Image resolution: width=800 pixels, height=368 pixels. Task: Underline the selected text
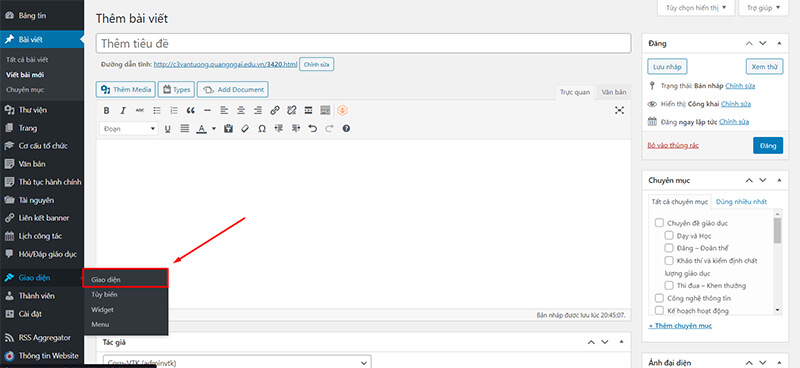(x=167, y=129)
